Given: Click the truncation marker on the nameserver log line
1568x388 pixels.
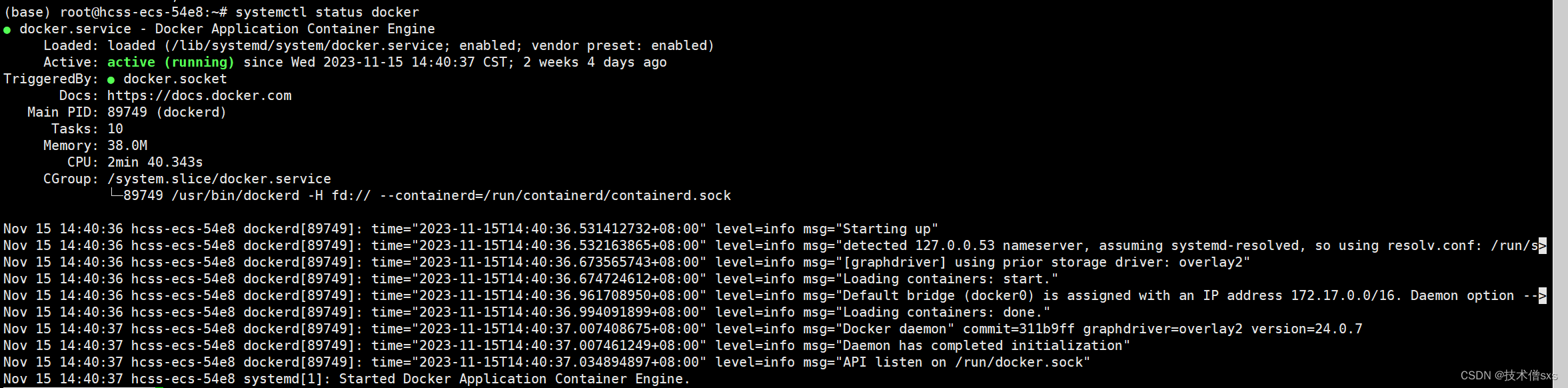Looking at the screenshot, I should click(x=1543, y=246).
